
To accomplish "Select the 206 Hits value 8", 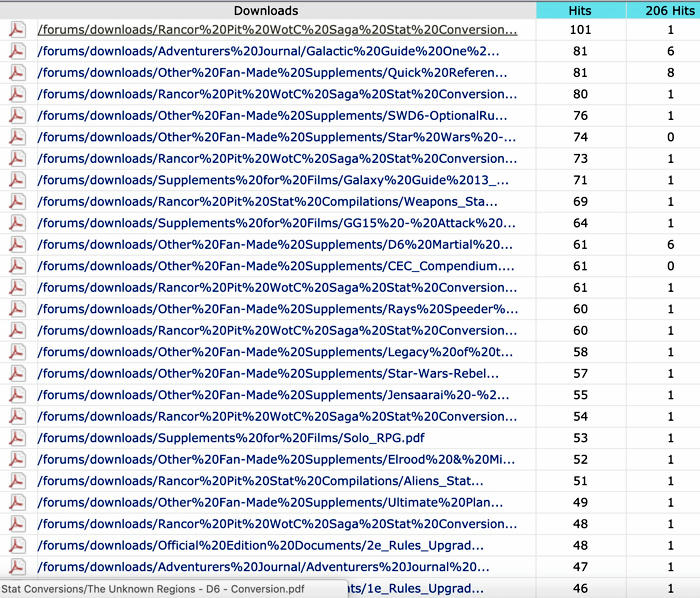I will point(671,72).
